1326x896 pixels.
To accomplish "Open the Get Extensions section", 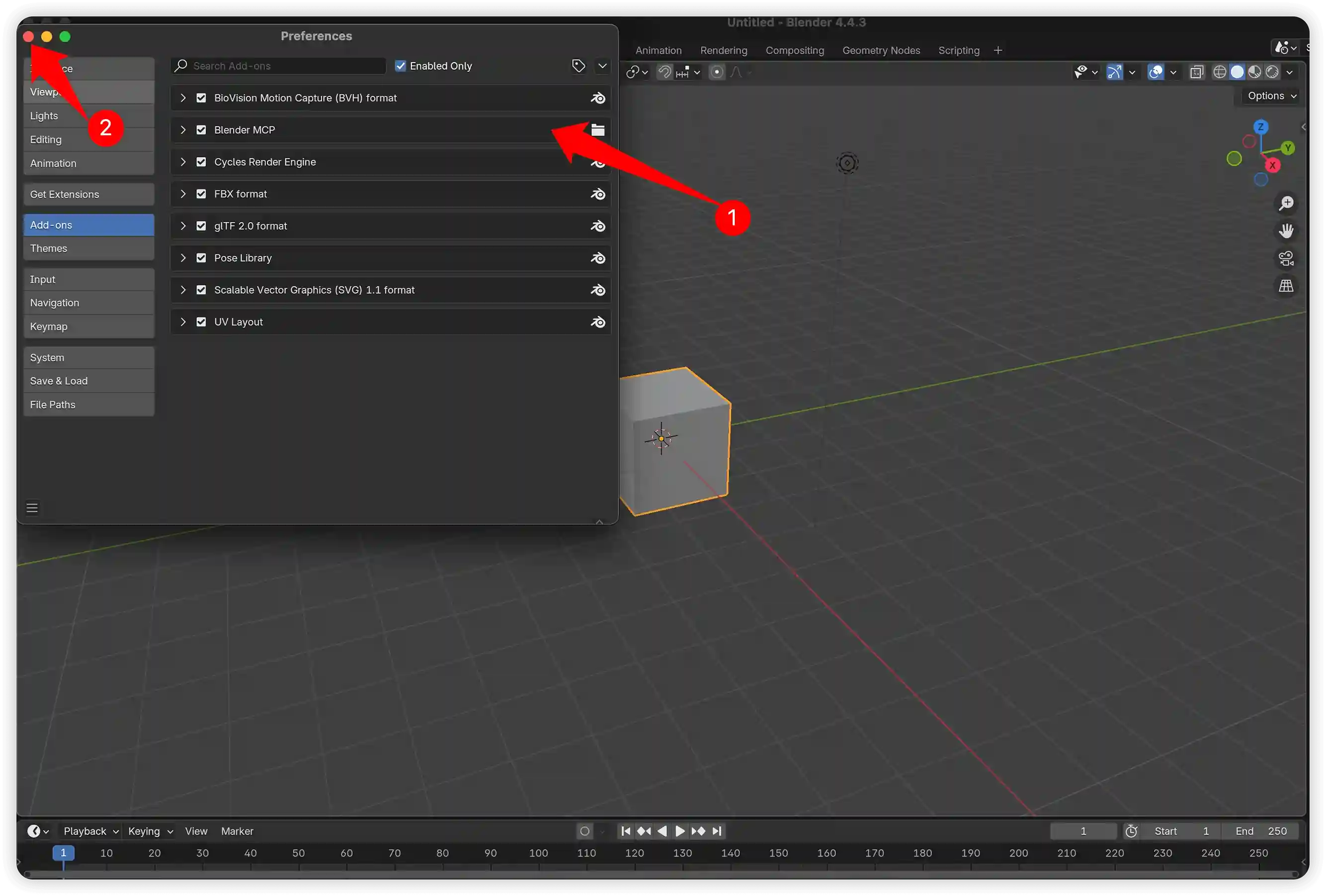I will [89, 194].
